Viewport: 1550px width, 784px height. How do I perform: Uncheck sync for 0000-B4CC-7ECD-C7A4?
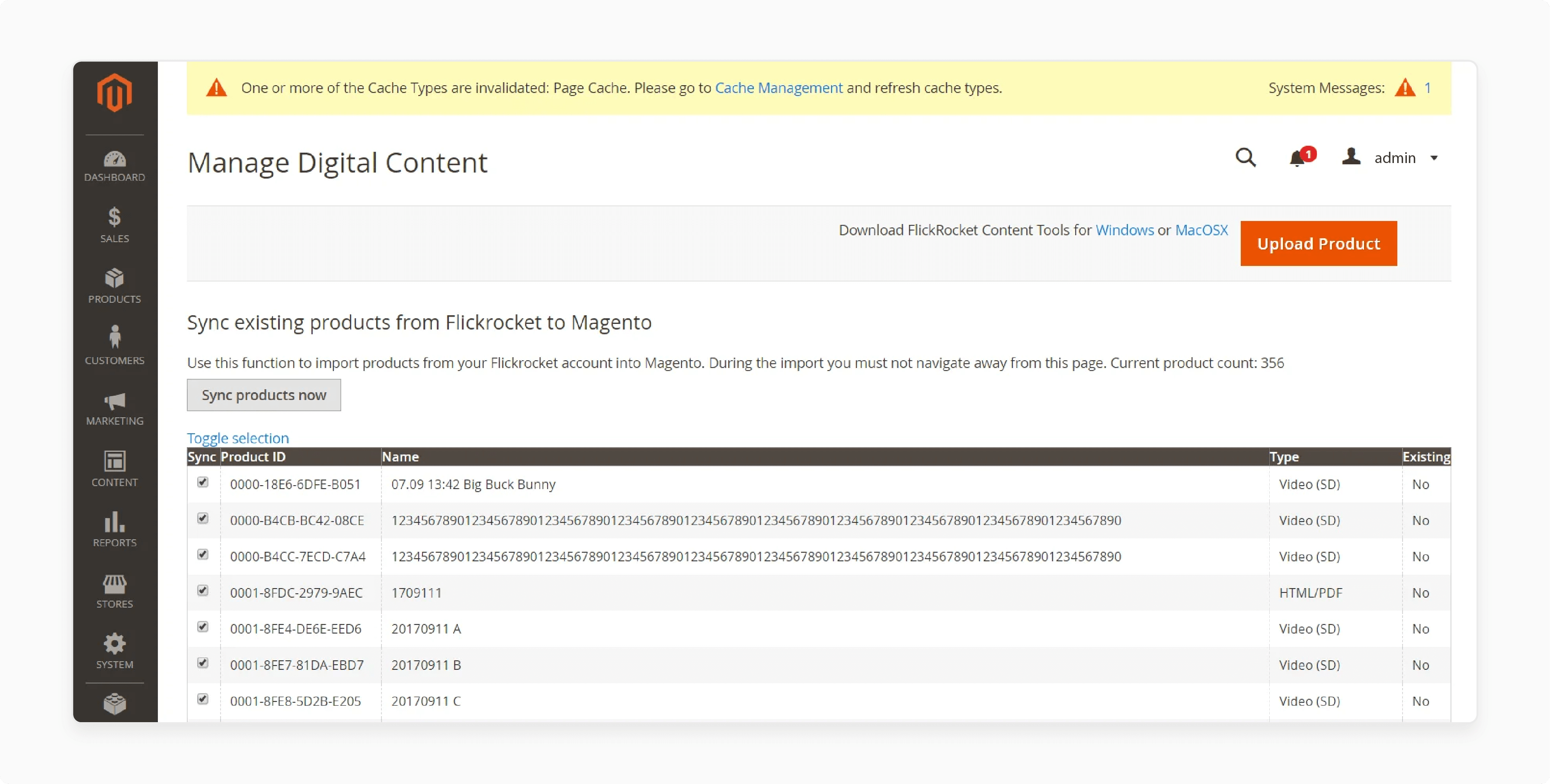pos(203,555)
